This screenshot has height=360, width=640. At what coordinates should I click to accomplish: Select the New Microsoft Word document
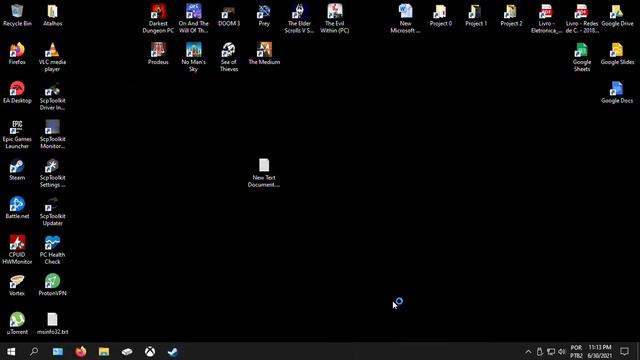[x=405, y=19]
